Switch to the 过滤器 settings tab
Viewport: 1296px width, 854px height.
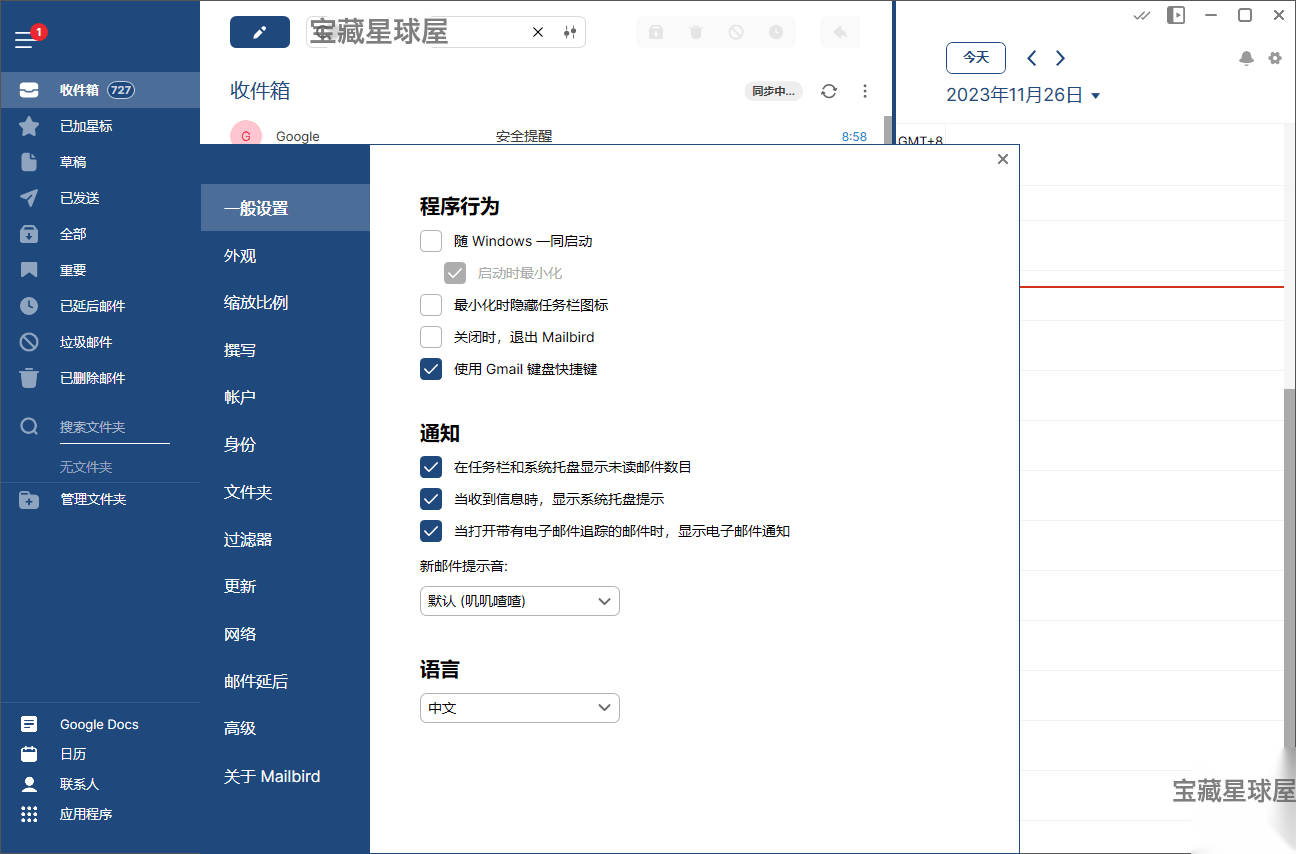pyautogui.click(x=285, y=539)
